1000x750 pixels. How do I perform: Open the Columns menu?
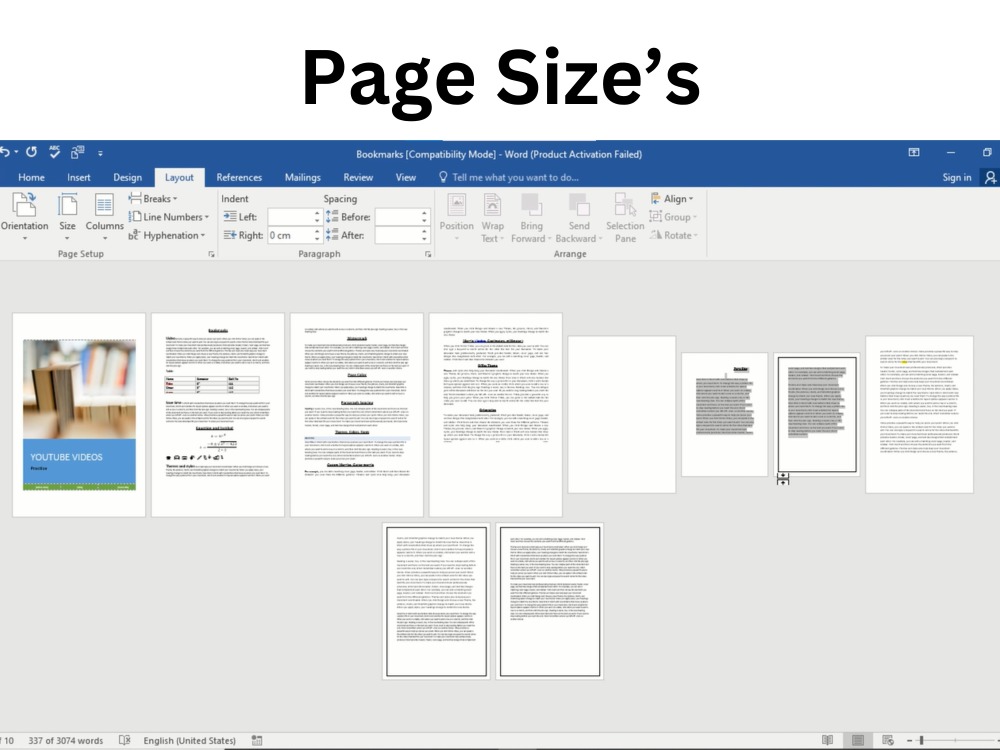(x=105, y=217)
